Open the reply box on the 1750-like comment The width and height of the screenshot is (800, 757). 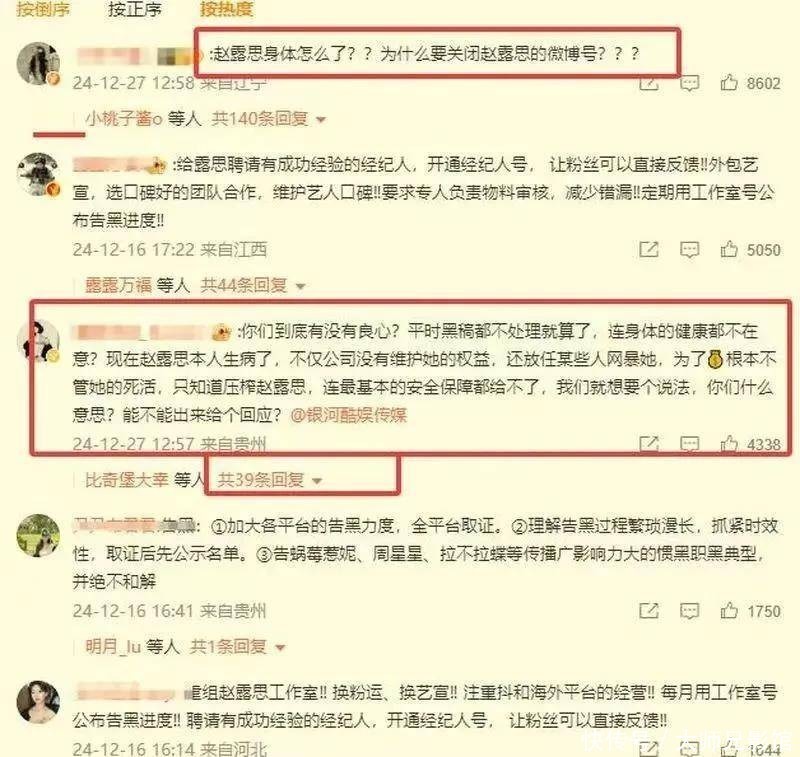point(689,611)
